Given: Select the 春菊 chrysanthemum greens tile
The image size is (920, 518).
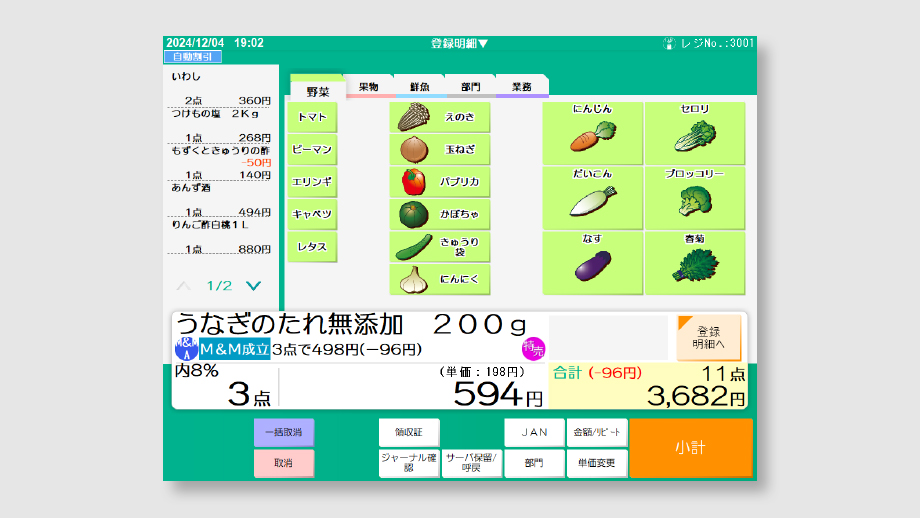Looking at the screenshot, I should coord(695,263).
